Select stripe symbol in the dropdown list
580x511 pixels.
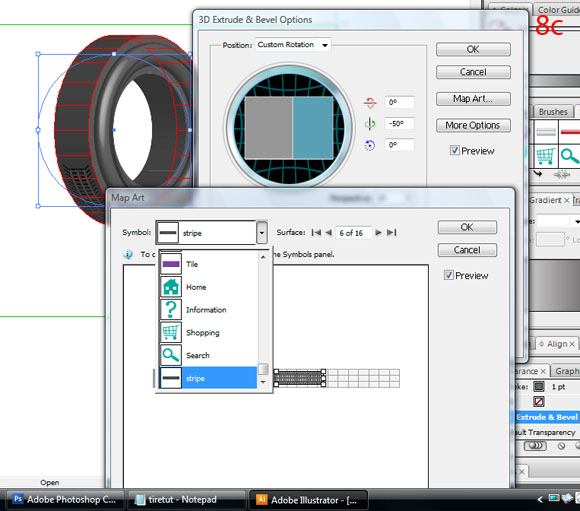208,378
